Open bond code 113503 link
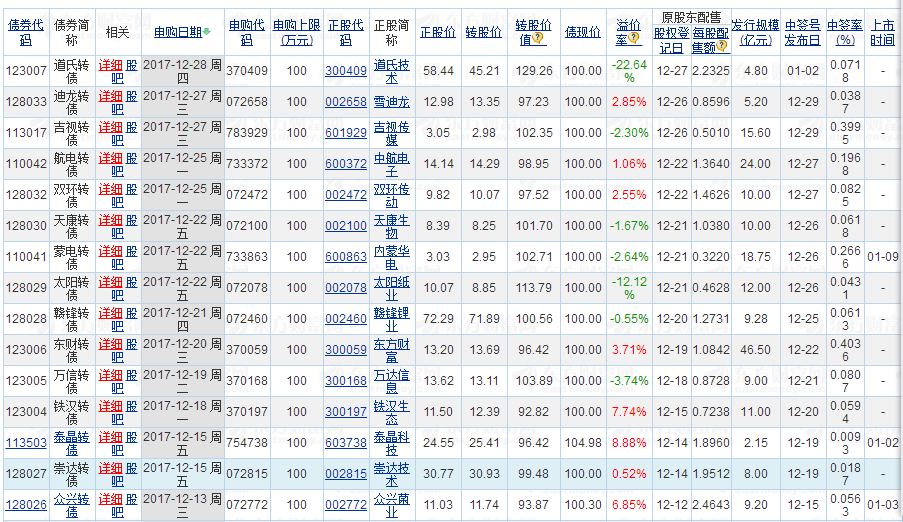Screen dimensions: 903x522 [x=26, y=443]
